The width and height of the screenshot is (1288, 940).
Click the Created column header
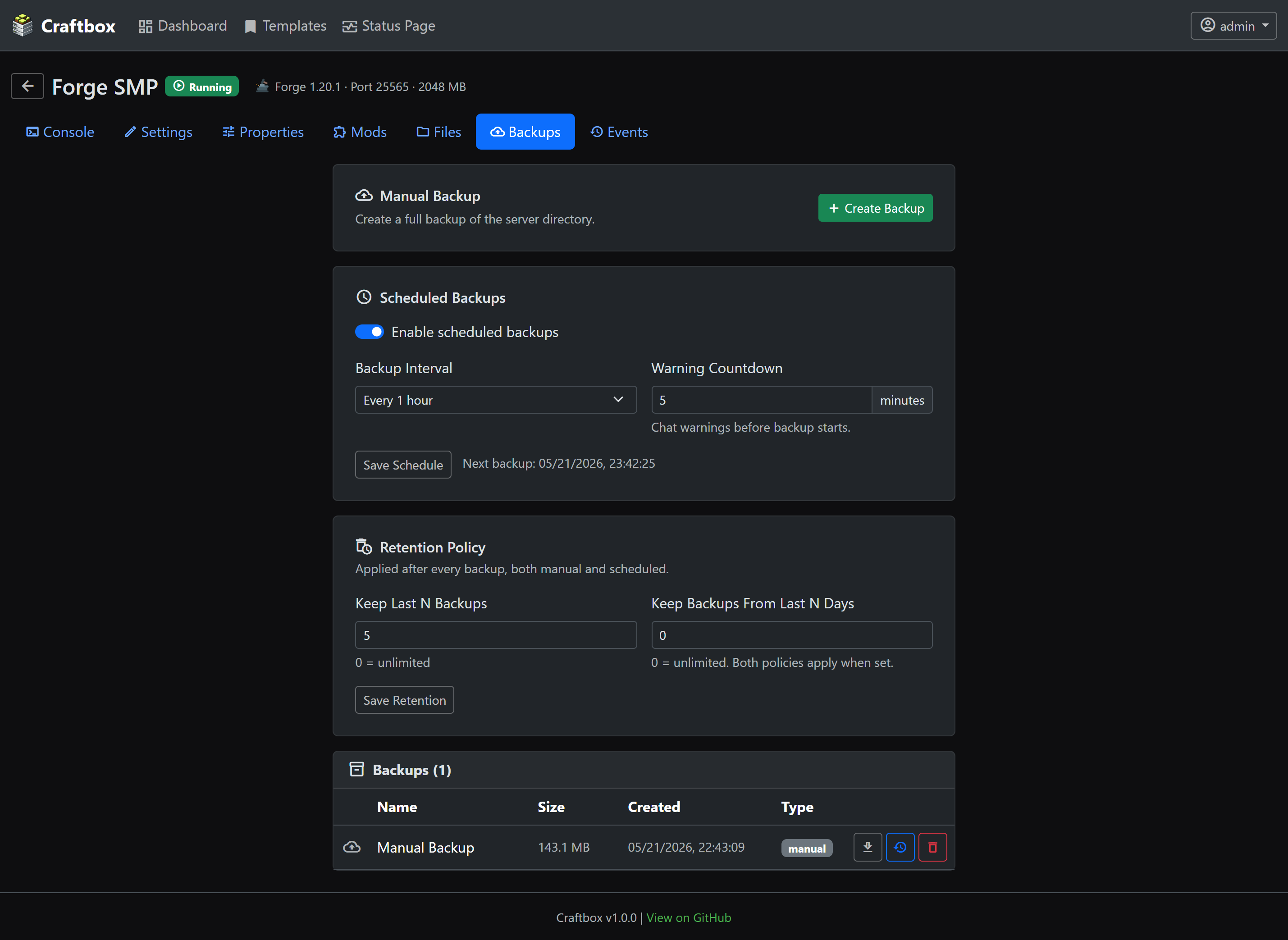click(x=654, y=807)
